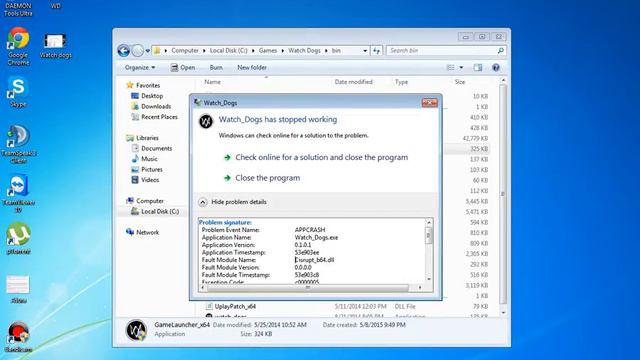Click the Open toolbar button
Screen dimensions: 640x360
pyautogui.click(x=183, y=68)
